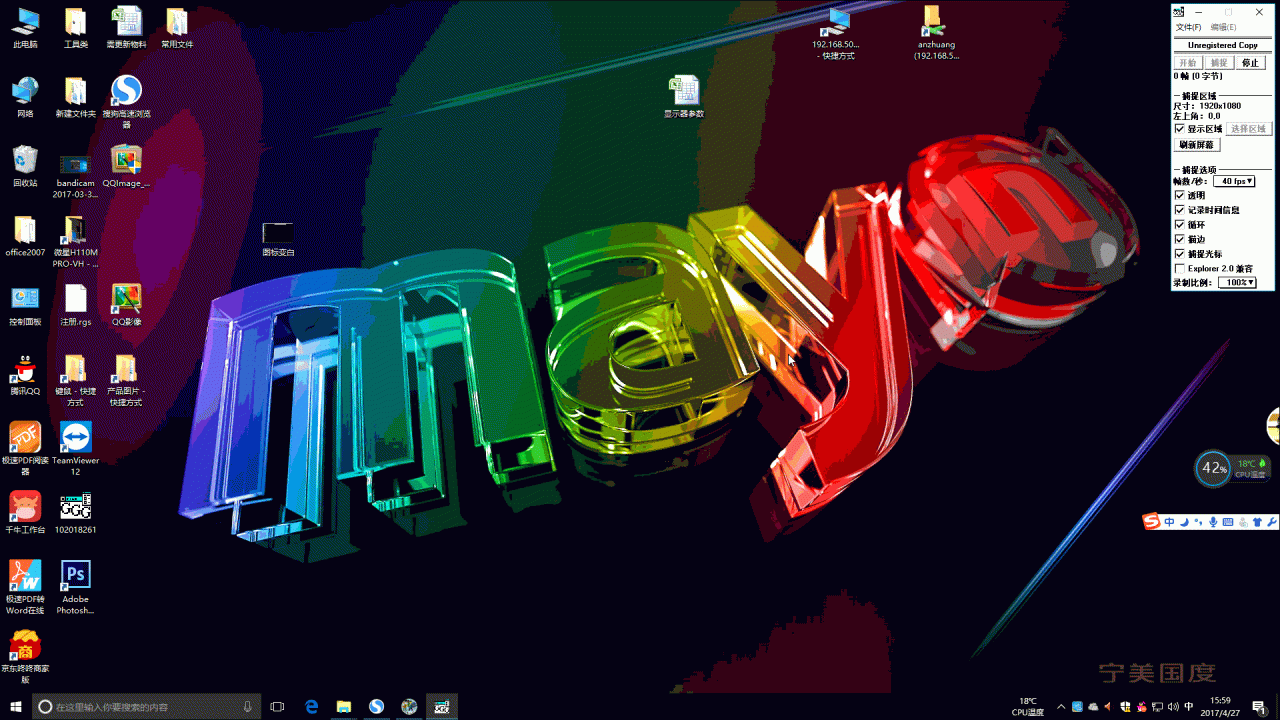The width and height of the screenshot is (1280, 720).
Task: Open the 100% recording scale dropdown
Action: [1236, 282]
